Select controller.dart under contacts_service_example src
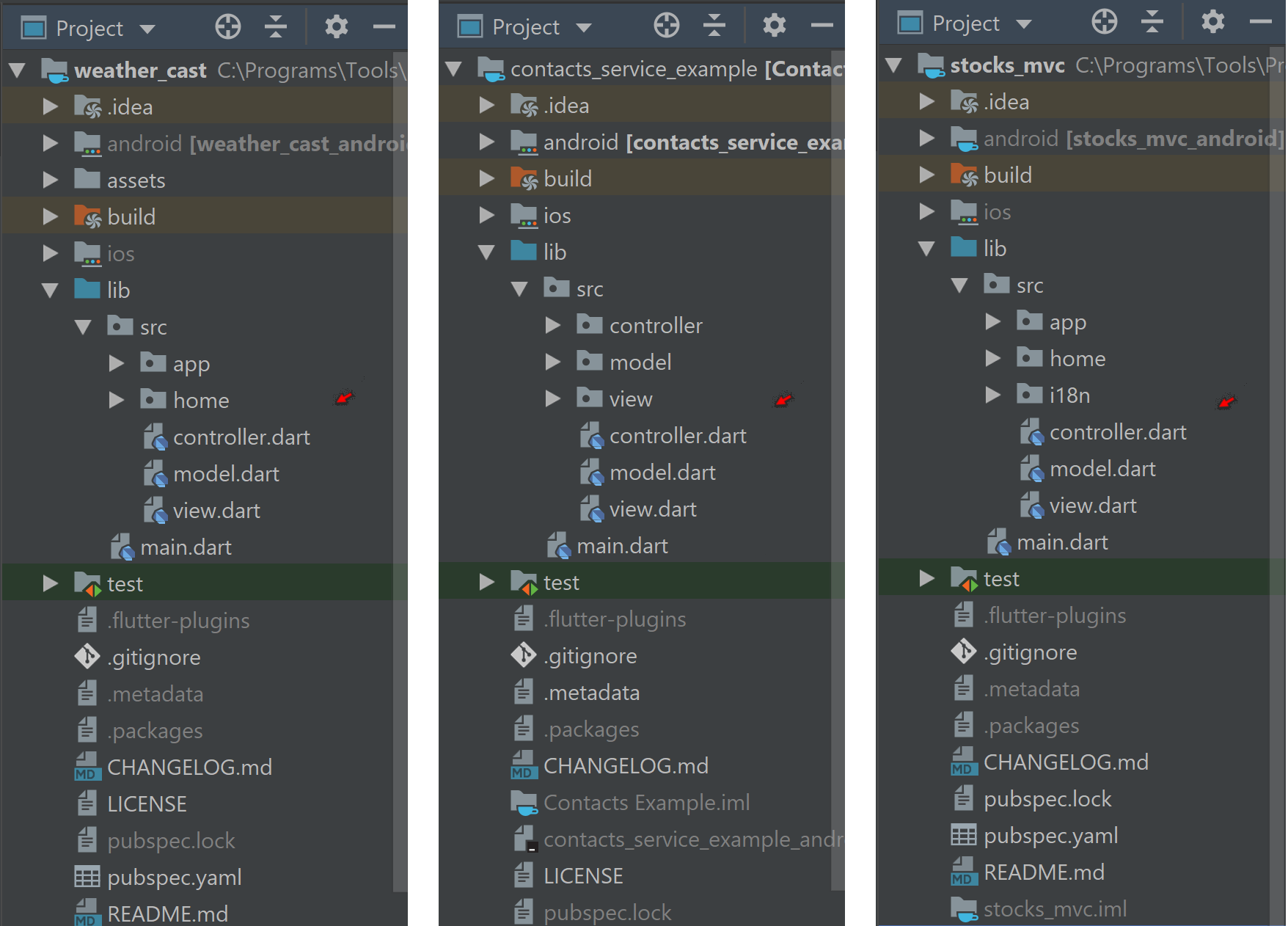 pos(678,435)
